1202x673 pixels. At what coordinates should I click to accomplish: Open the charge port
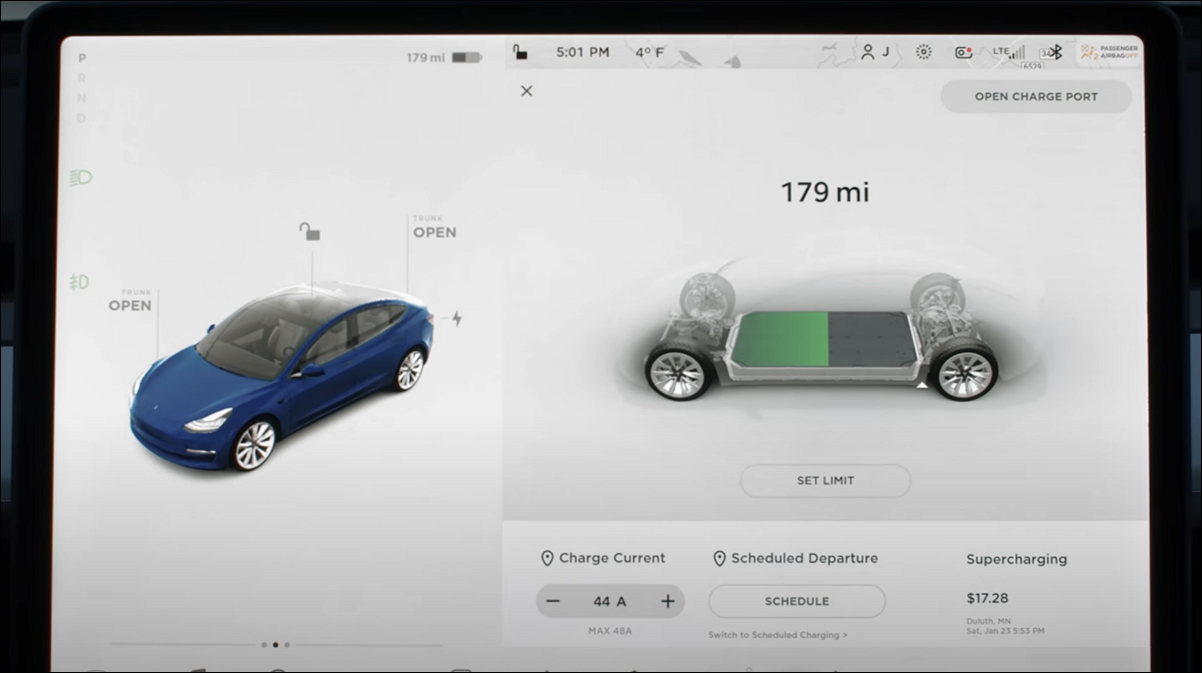coord(1036,97)
